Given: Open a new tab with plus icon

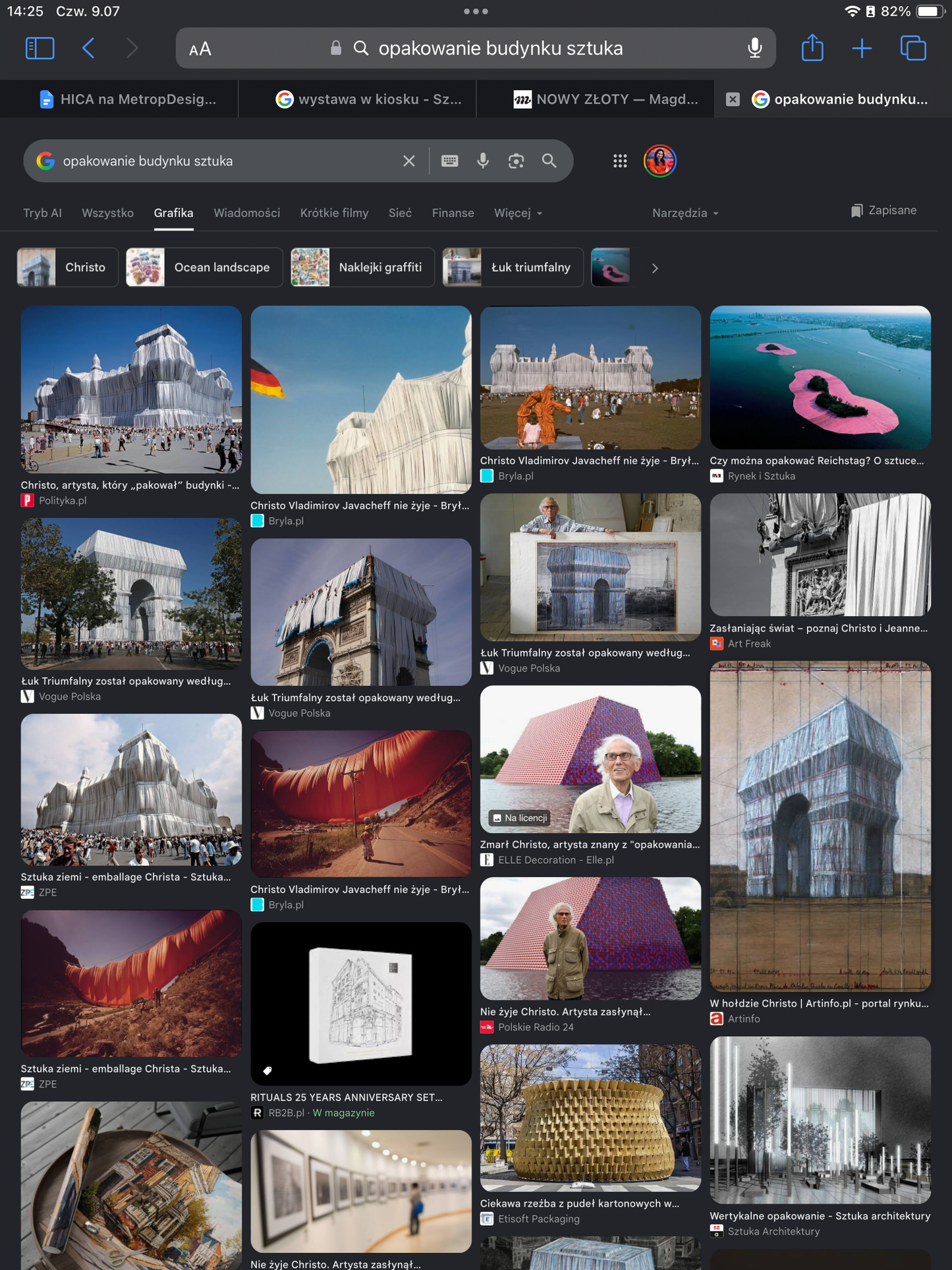Looking at the screenshot, I should 862,48.
